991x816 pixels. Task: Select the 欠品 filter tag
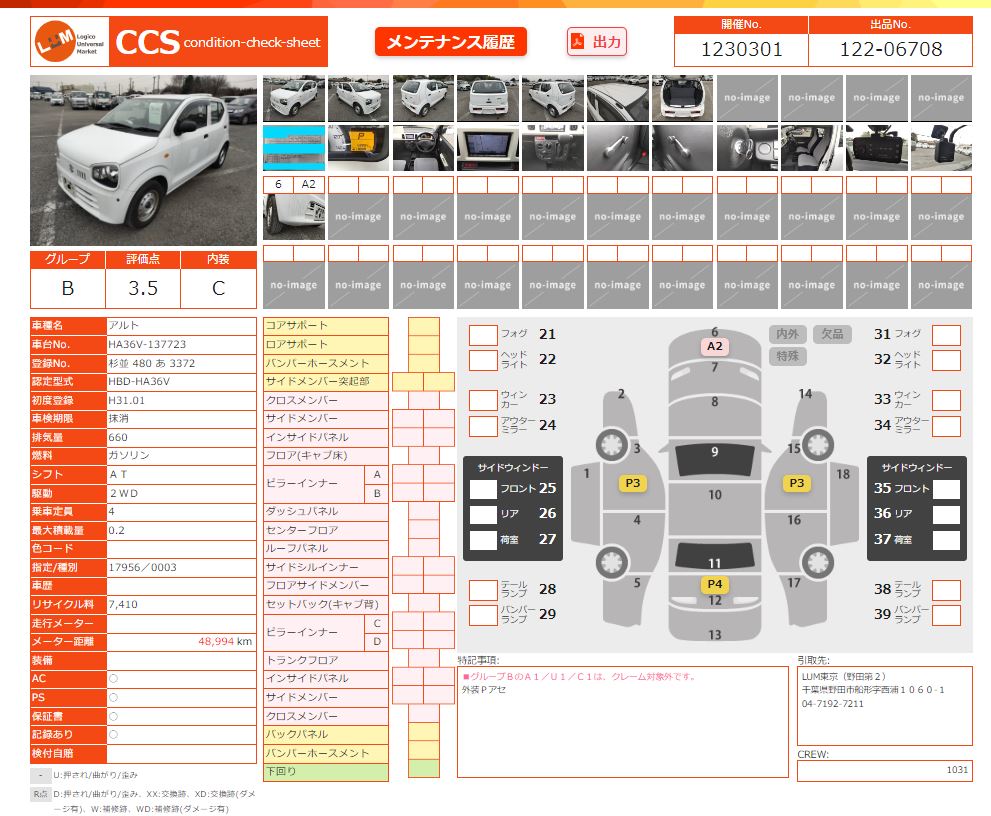(832, 334)
